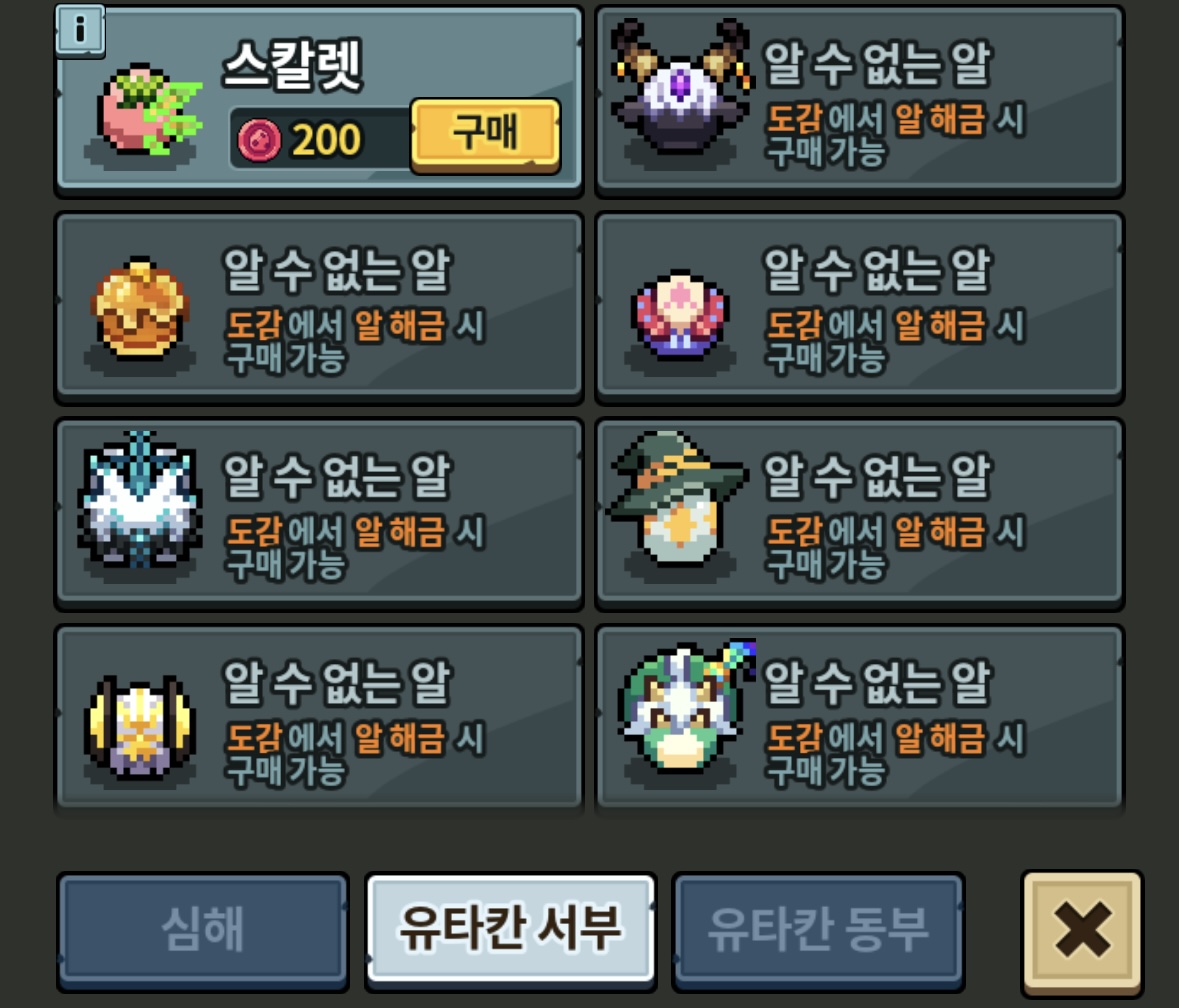Viewport: 1179px width, 1008px height.
Task: Click the red coin currency icon
Action: coord(259,140)
